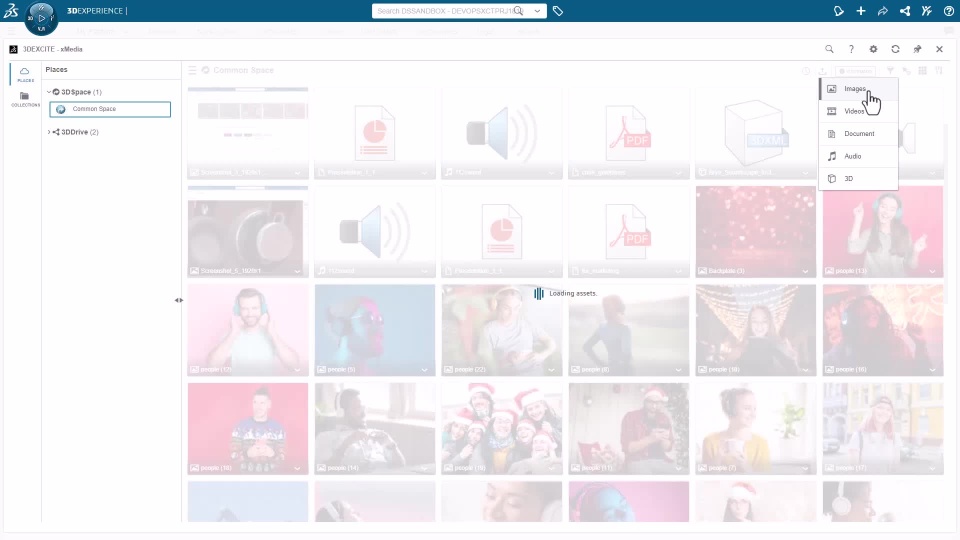The width and height of the screenshot is (960, 540).
Task: Open the notifications icon in top bar
Action: [839, 11]
